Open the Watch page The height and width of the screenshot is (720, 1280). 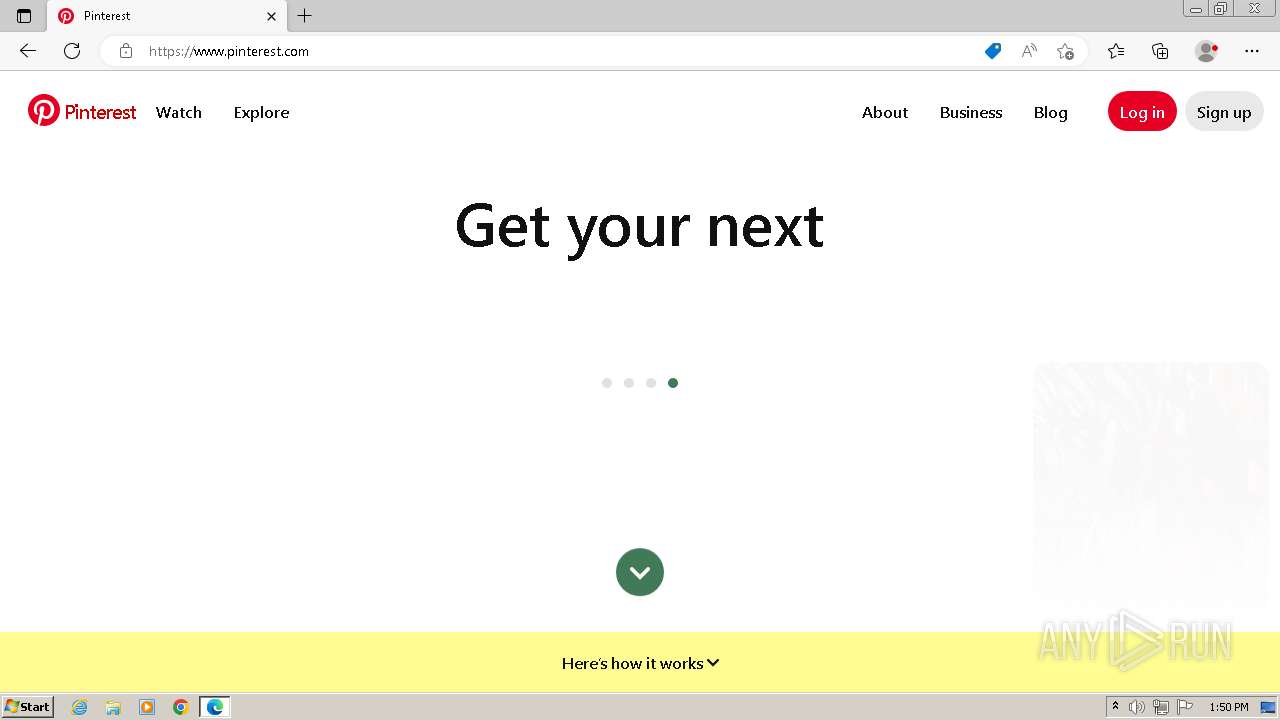coord(179,112)
